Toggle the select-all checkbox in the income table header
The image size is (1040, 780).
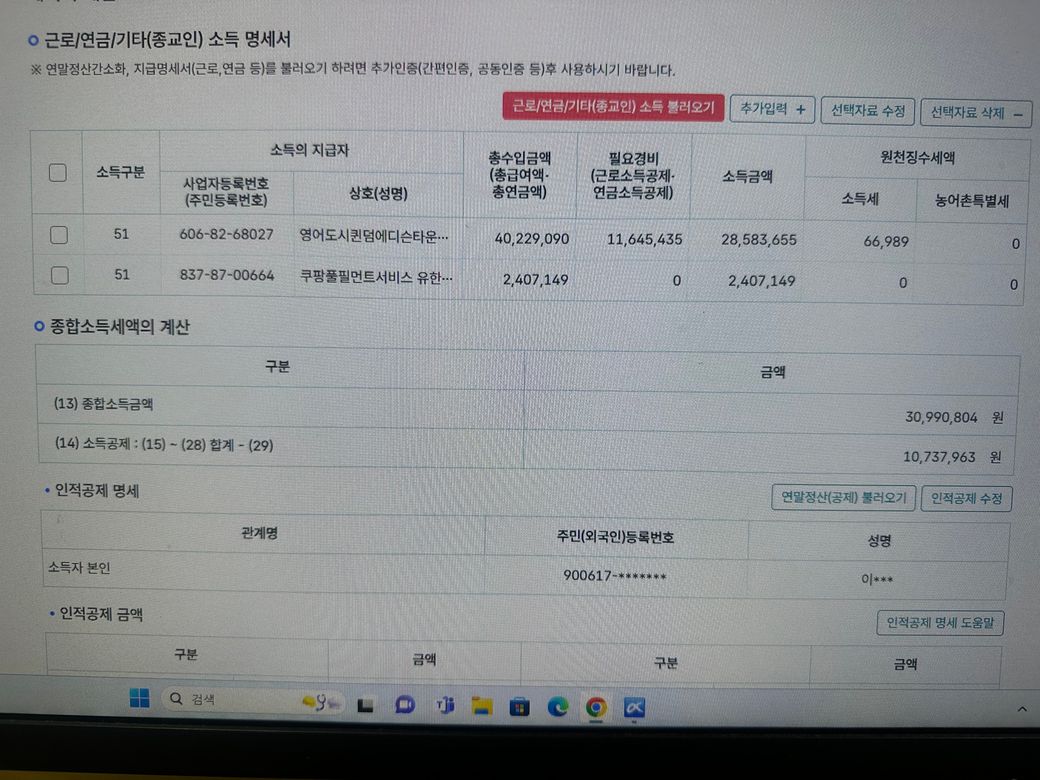click(x=58, y=172)
